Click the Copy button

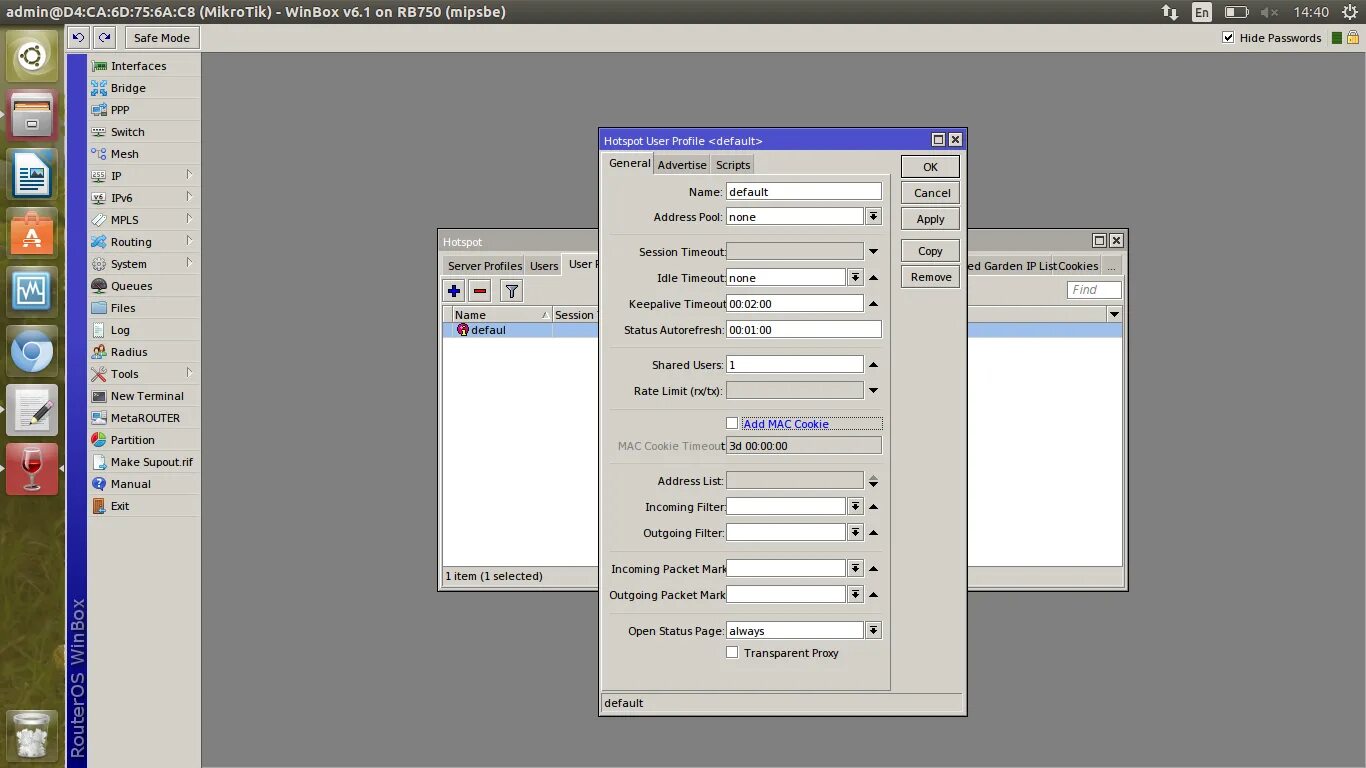coord(930,251)
